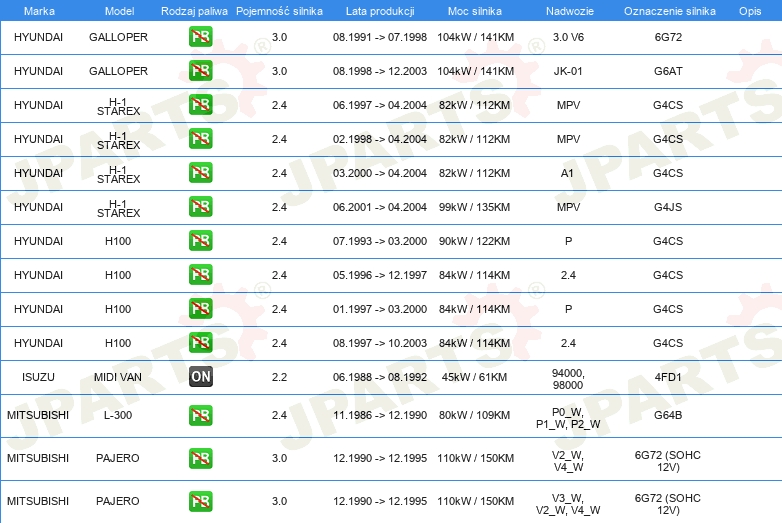Click the Moc silnika column header
This screenshot has height=523, width=782.
tap(475, 11)
